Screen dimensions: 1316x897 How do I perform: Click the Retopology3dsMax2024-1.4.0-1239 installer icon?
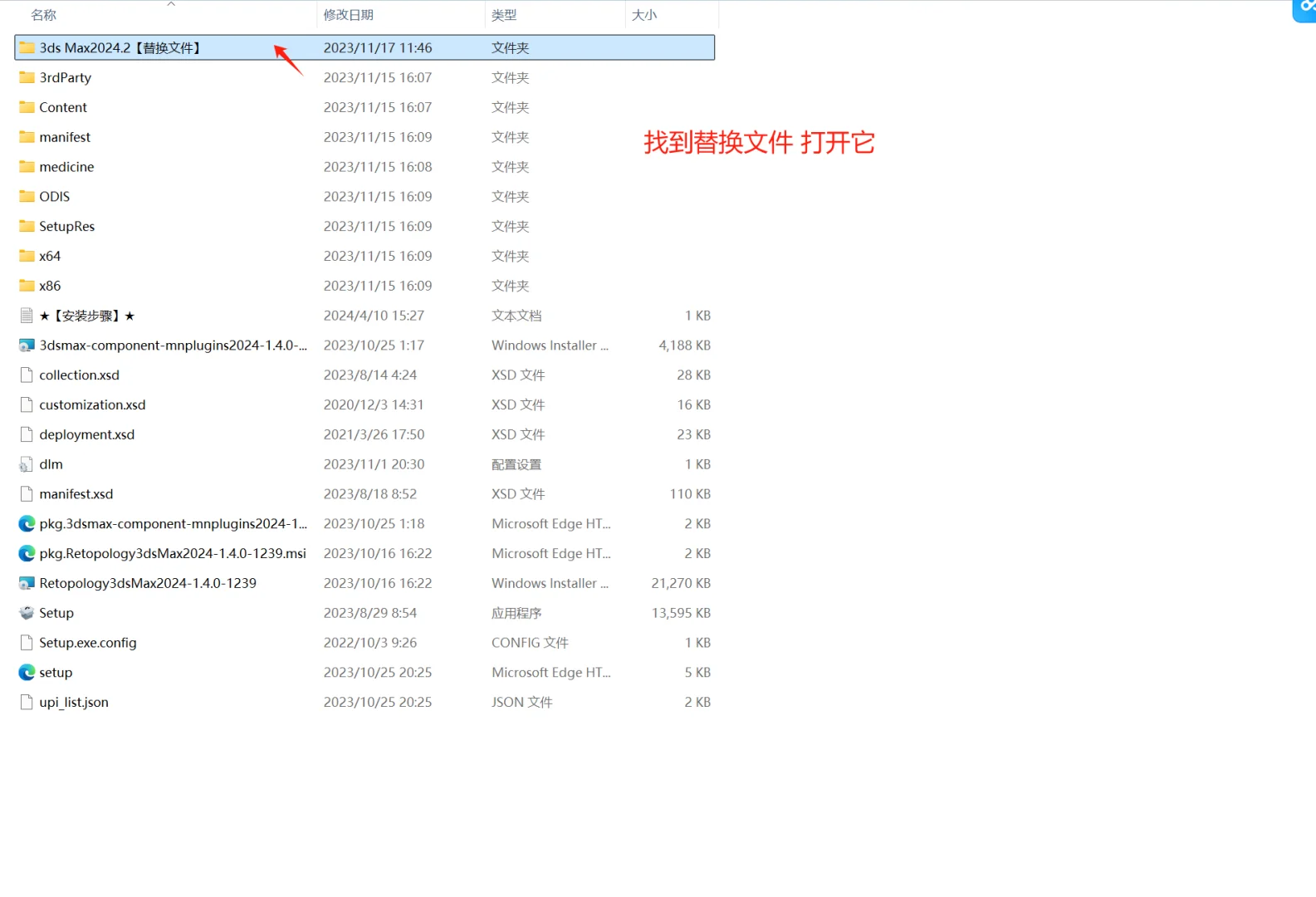27,583
